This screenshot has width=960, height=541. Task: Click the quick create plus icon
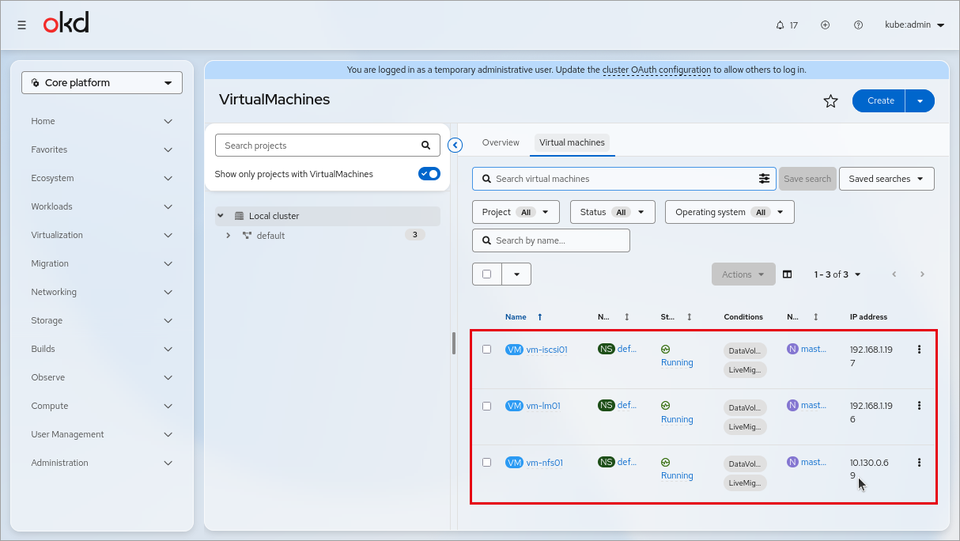[825, 25]
